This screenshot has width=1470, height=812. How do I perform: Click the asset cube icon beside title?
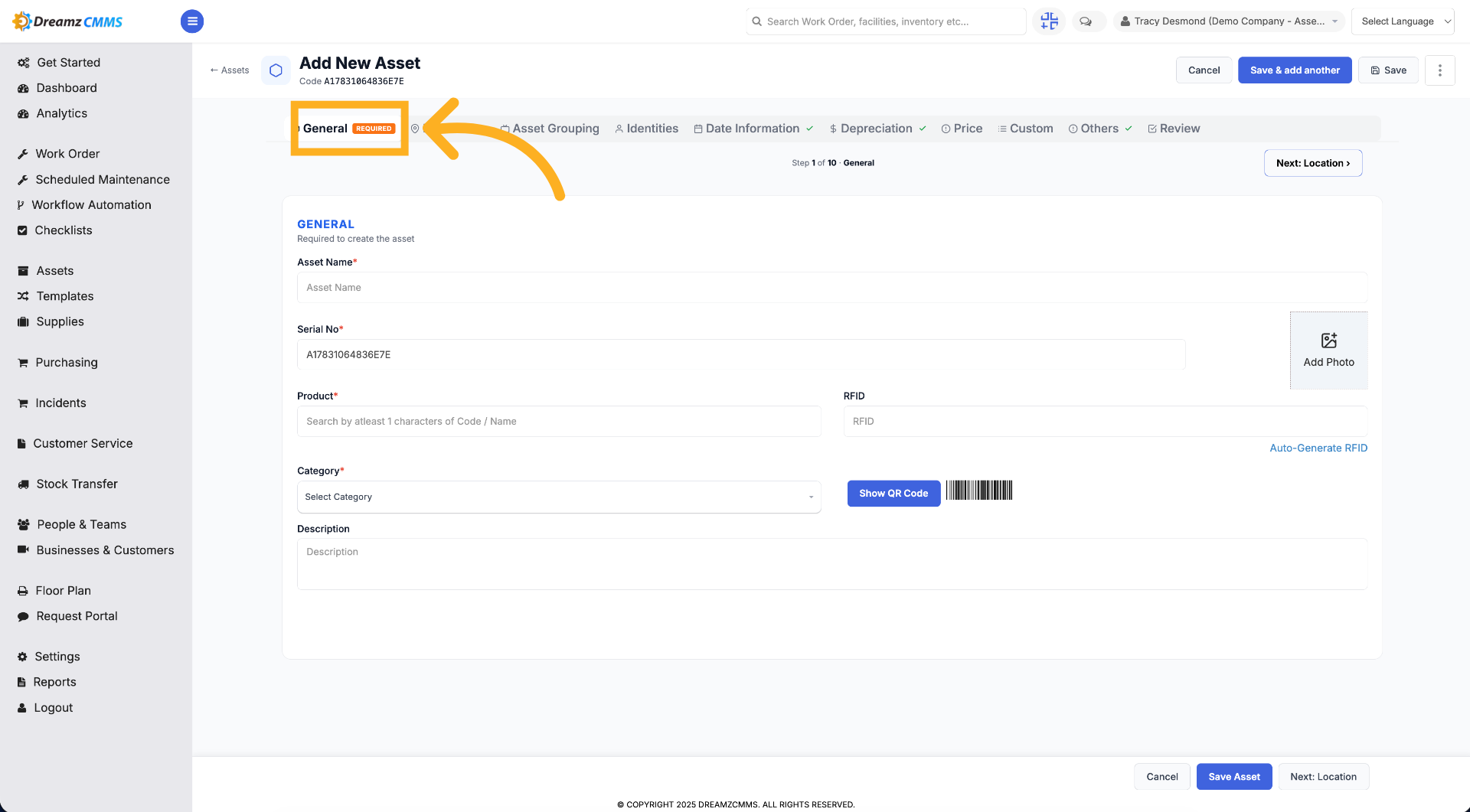point(276,70)
